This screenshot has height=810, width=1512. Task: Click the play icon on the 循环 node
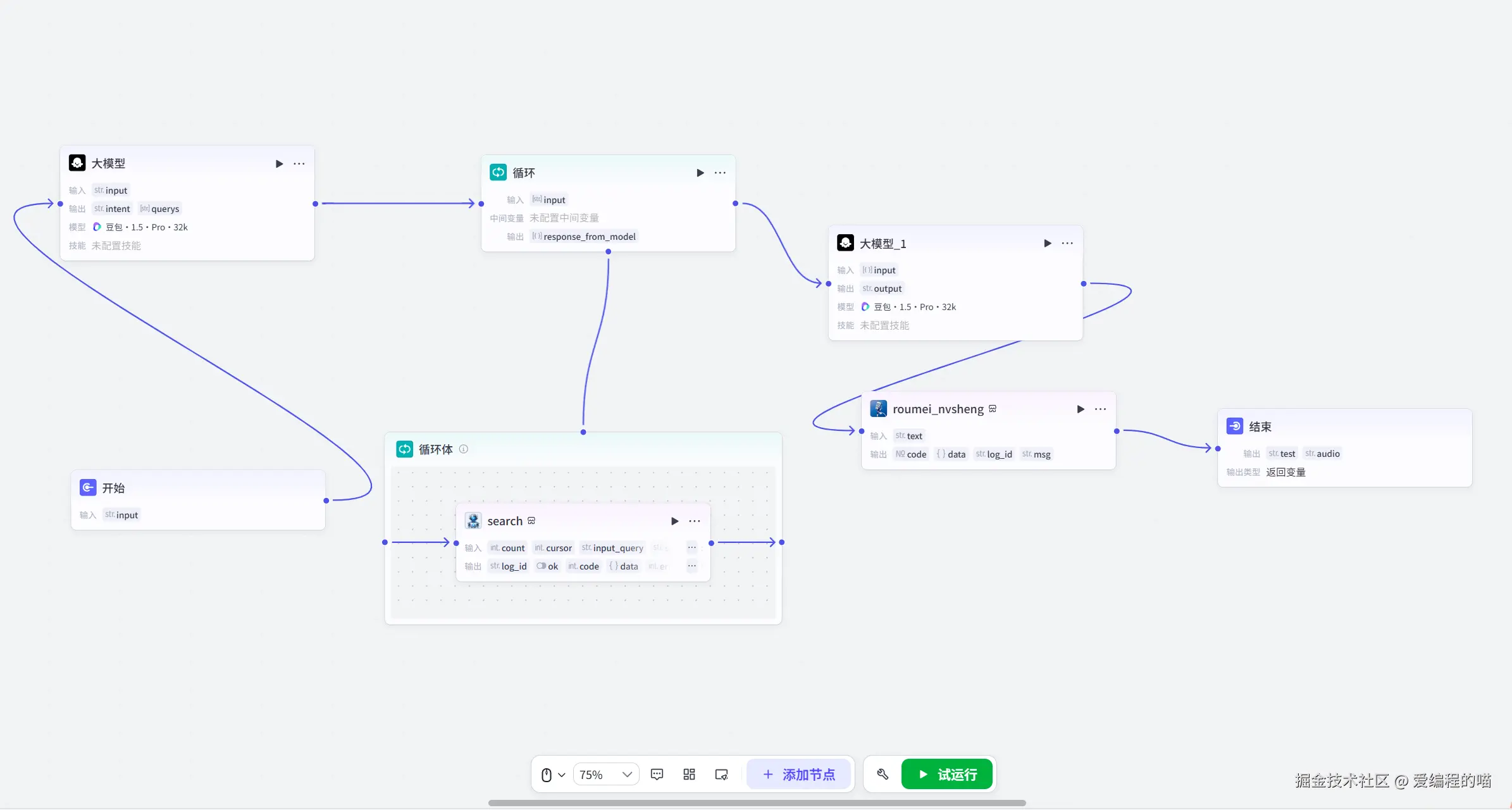[x=700, y=173]
